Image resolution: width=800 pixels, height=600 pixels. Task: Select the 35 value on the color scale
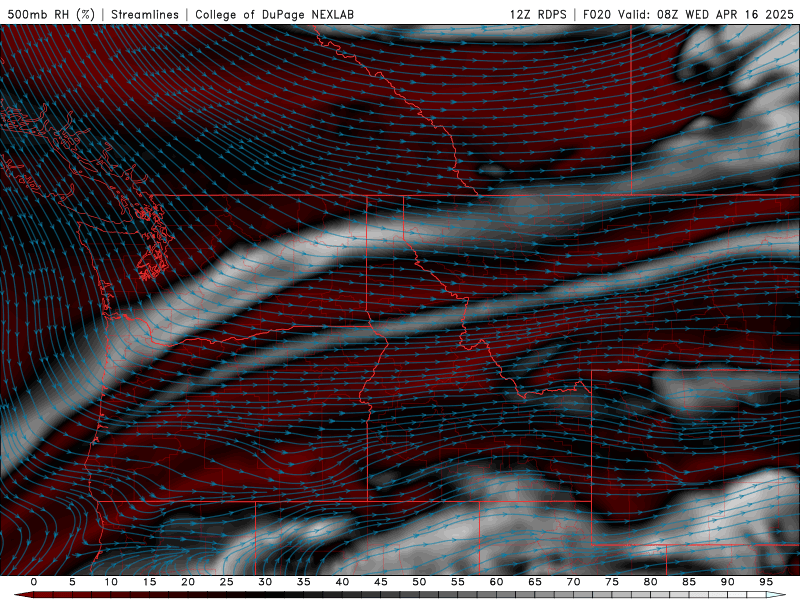(x=304, y=582)
